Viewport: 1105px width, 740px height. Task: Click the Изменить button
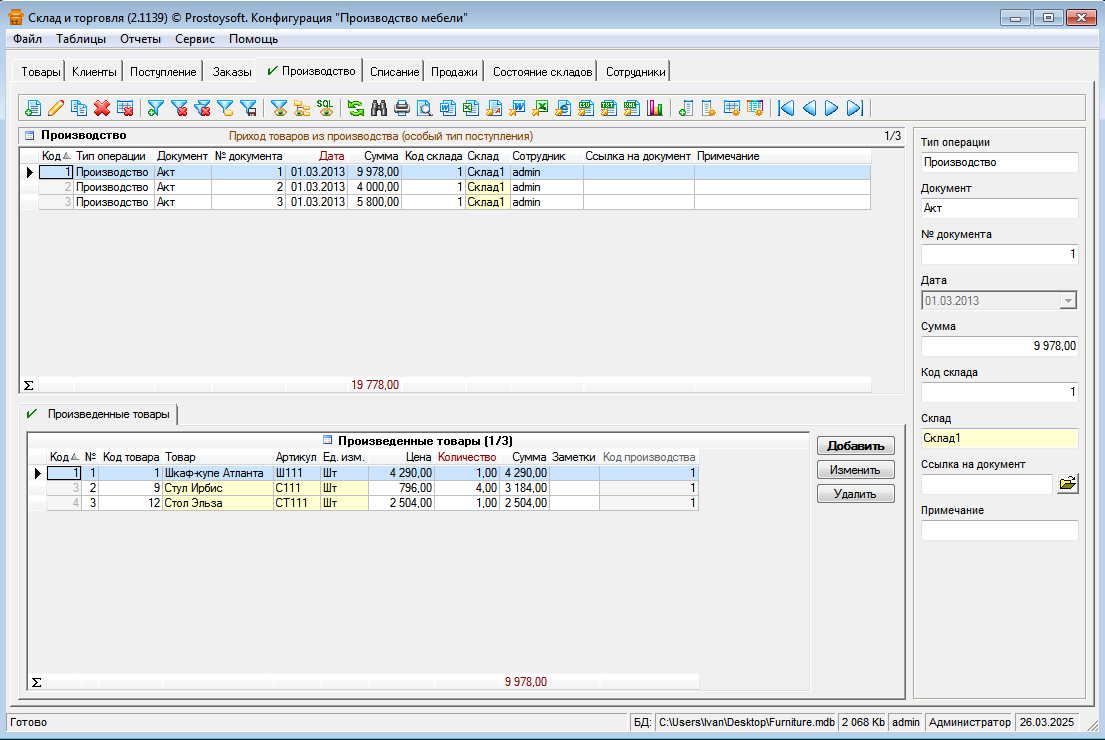tap(856, 470)
